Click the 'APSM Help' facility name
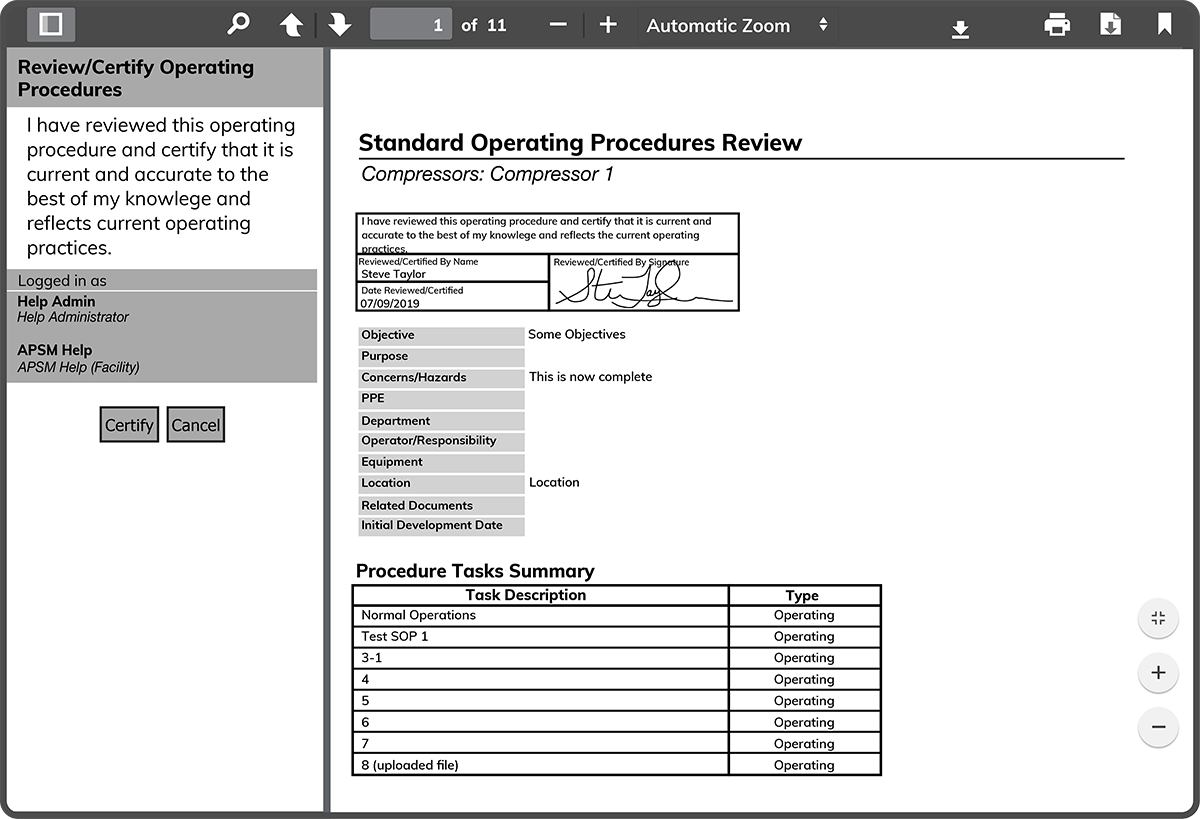This screenshot has height=819, width=1200. 55,350
